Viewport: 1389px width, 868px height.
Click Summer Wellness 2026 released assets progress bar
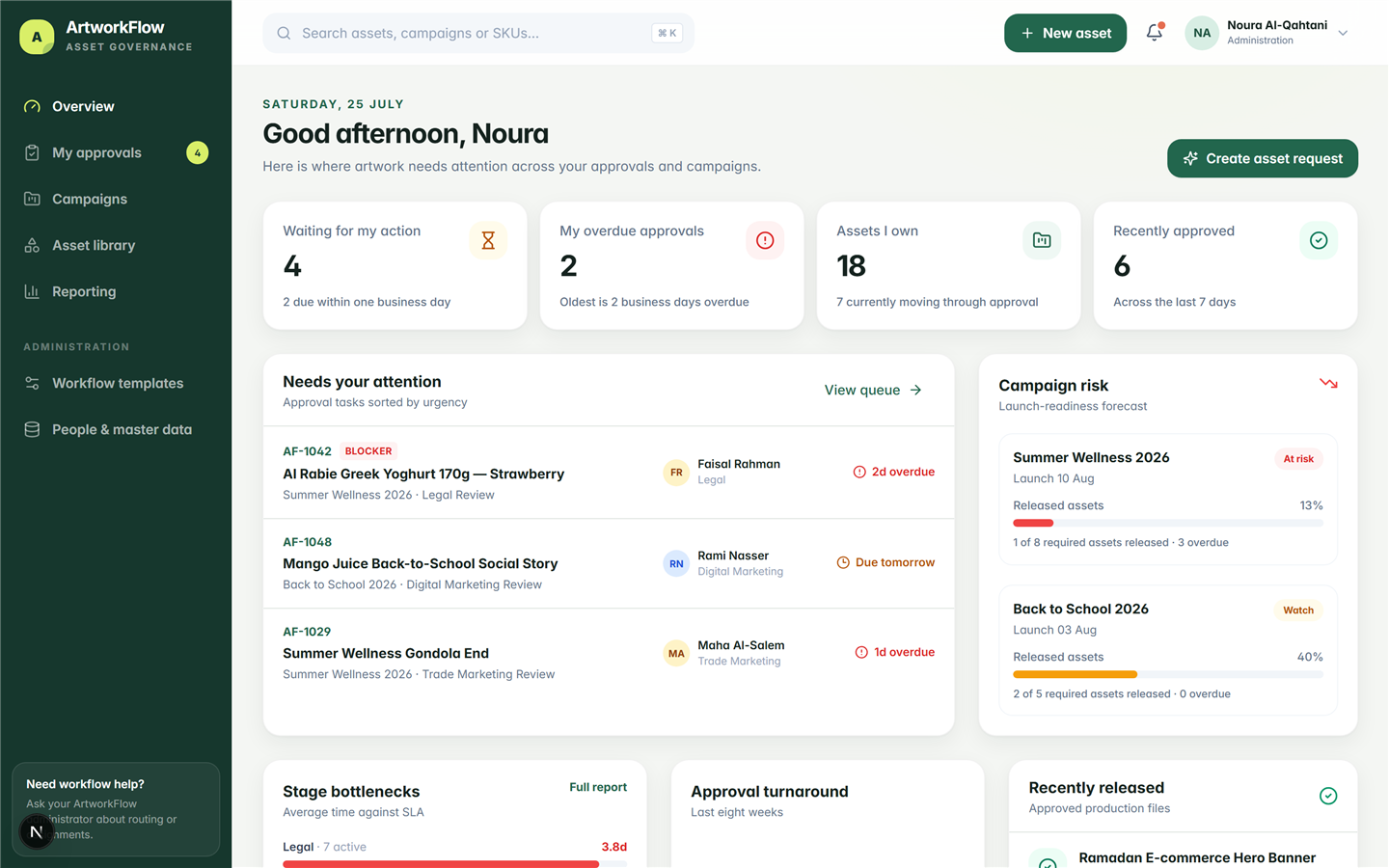1168,523
